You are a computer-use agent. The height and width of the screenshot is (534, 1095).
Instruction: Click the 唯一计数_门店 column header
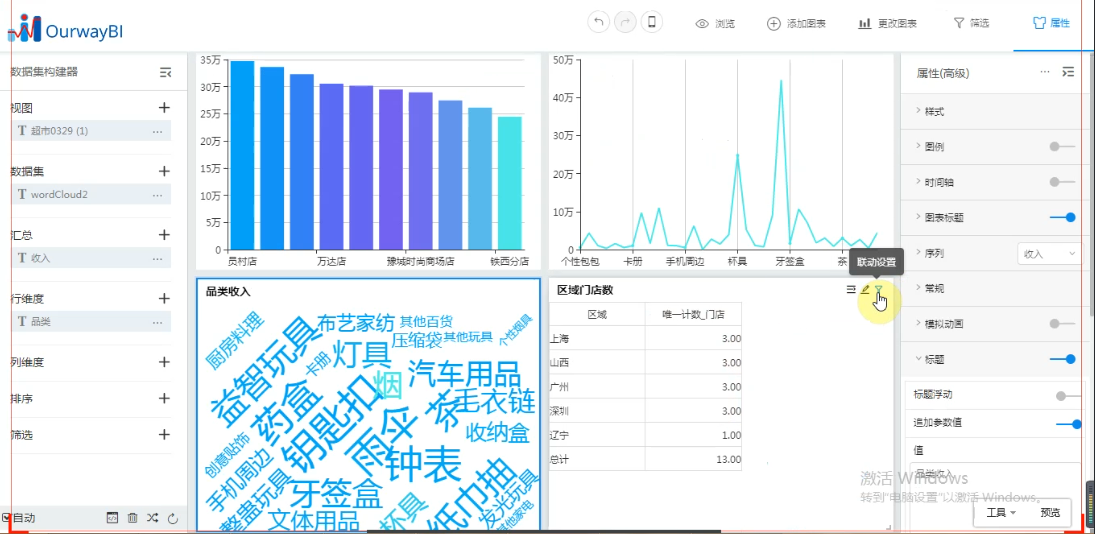pyautogui.click(x=693, y=314)
